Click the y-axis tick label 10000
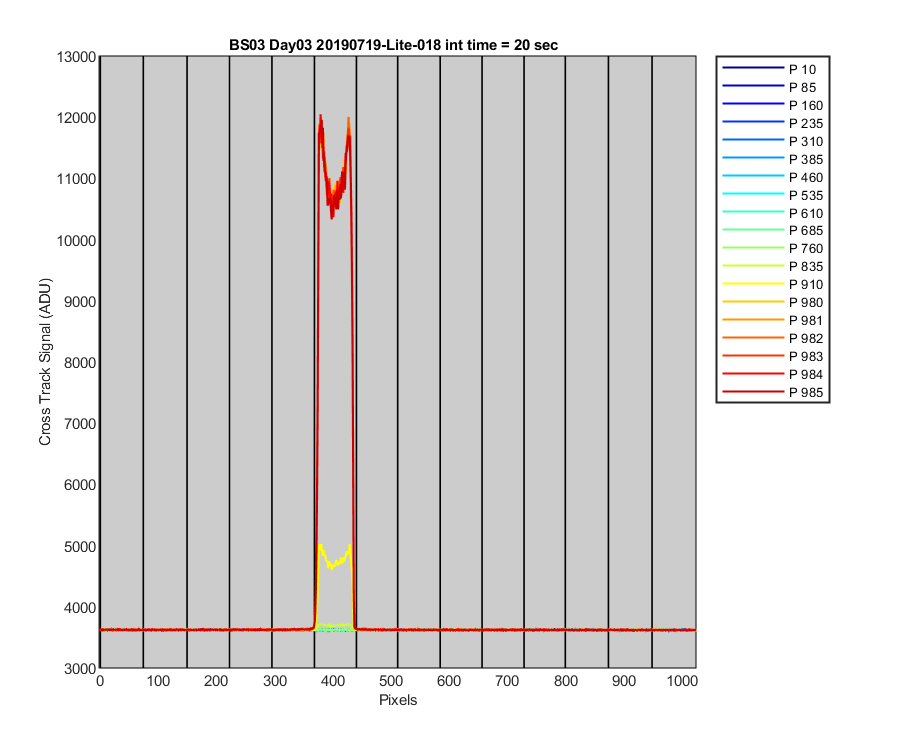This screenshot has height=750, width=900. (x=76, y=240)
